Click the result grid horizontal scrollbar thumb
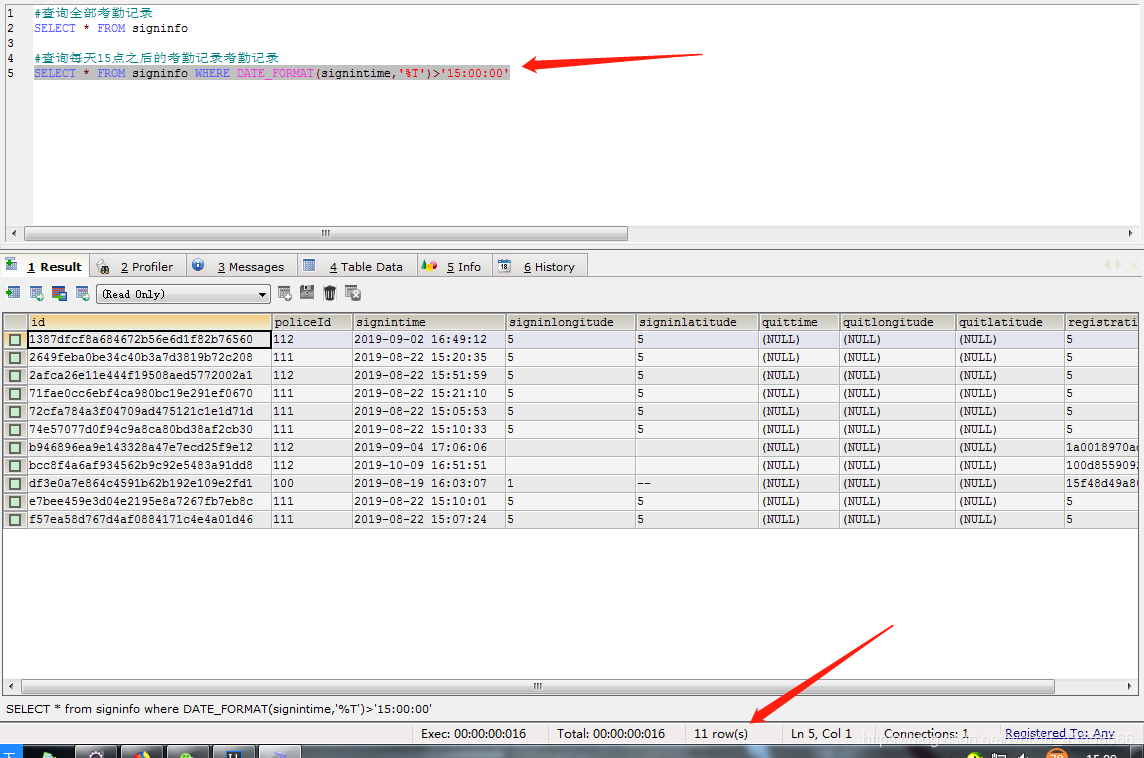 538,687
